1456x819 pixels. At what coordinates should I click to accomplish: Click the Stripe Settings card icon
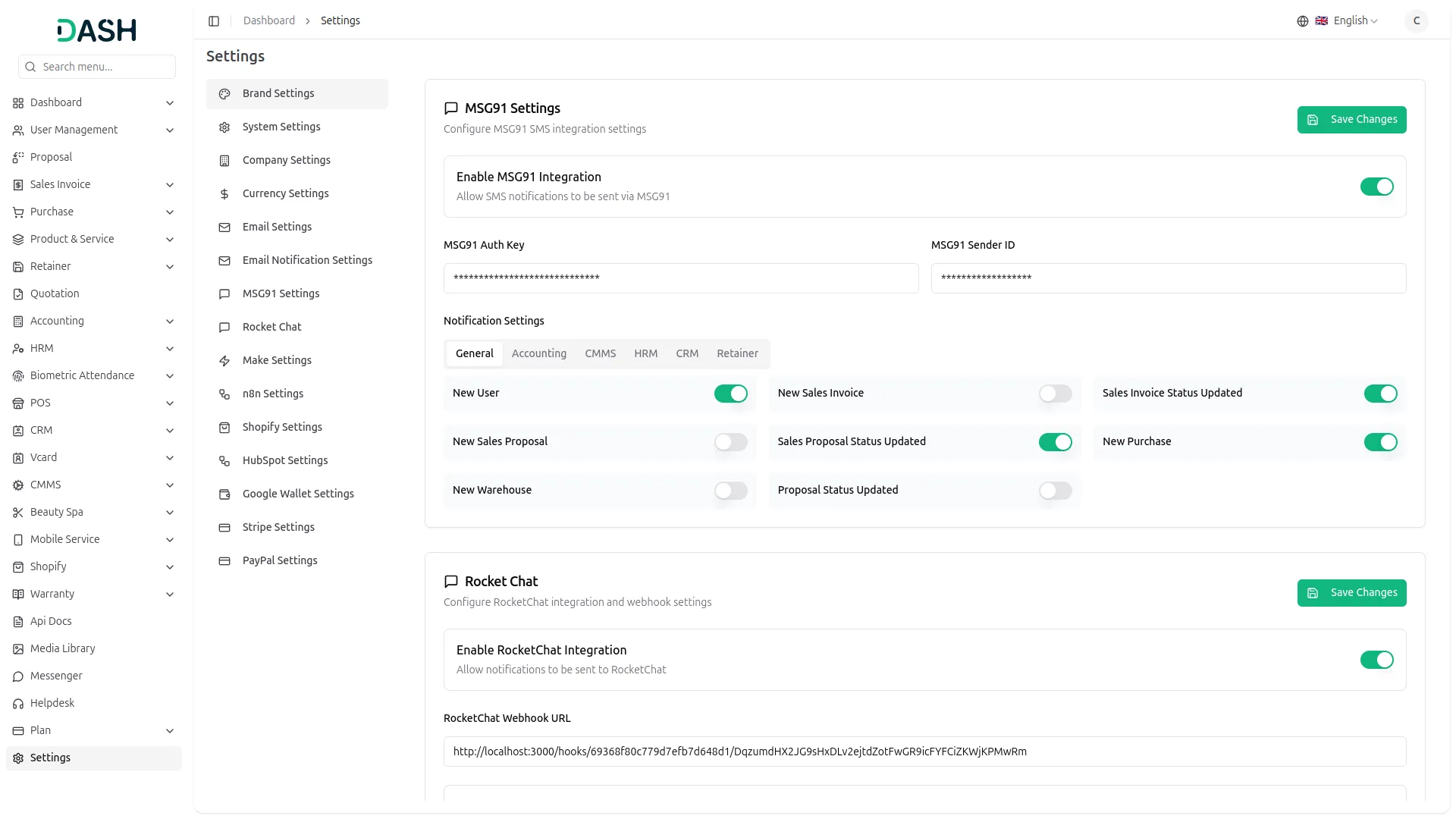(224, 528)
